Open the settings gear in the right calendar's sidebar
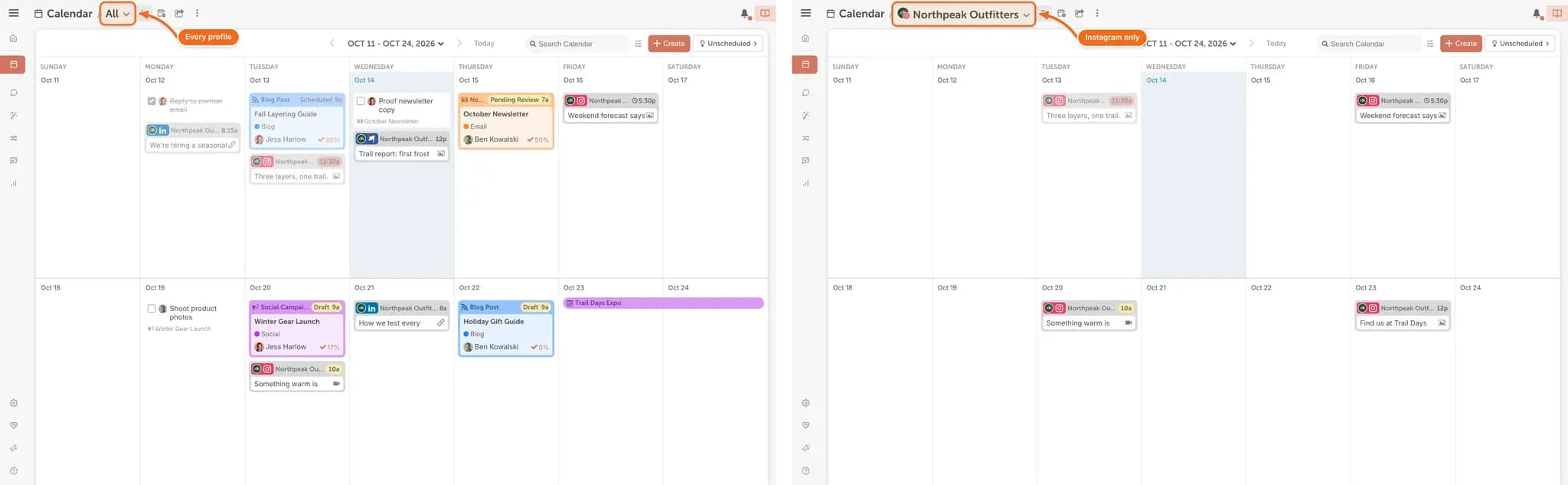The image size is (1568, 485). (x=805, y=403)
